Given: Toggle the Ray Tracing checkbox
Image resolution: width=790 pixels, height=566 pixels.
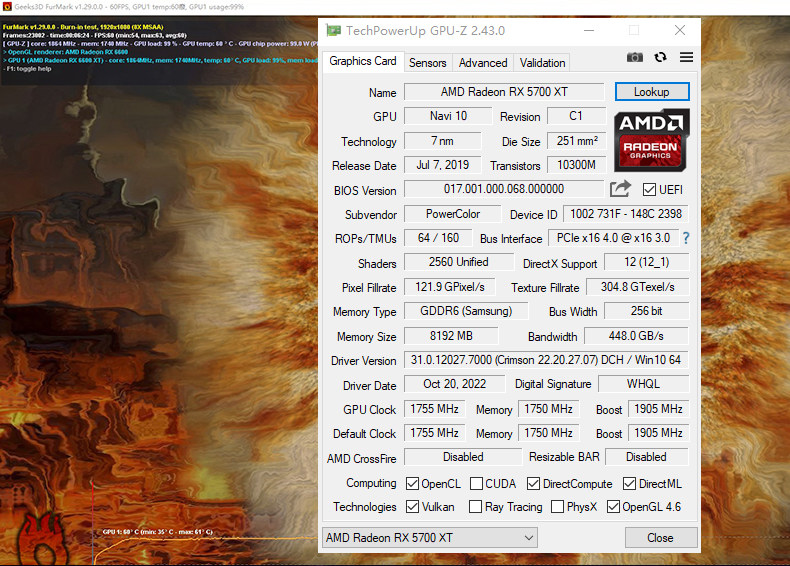Looking at the screenshot, I should (475, 507).
